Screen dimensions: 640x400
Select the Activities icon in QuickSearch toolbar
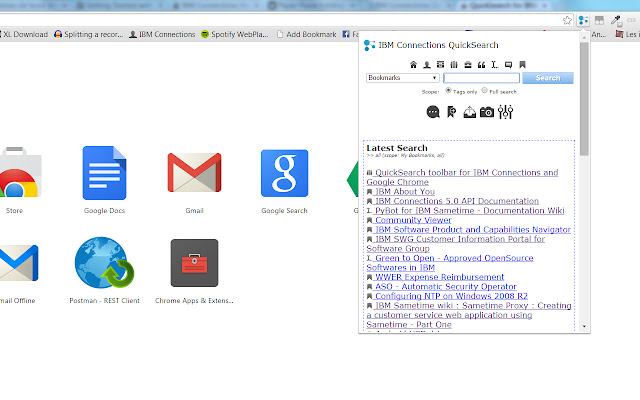click(440, 64)
